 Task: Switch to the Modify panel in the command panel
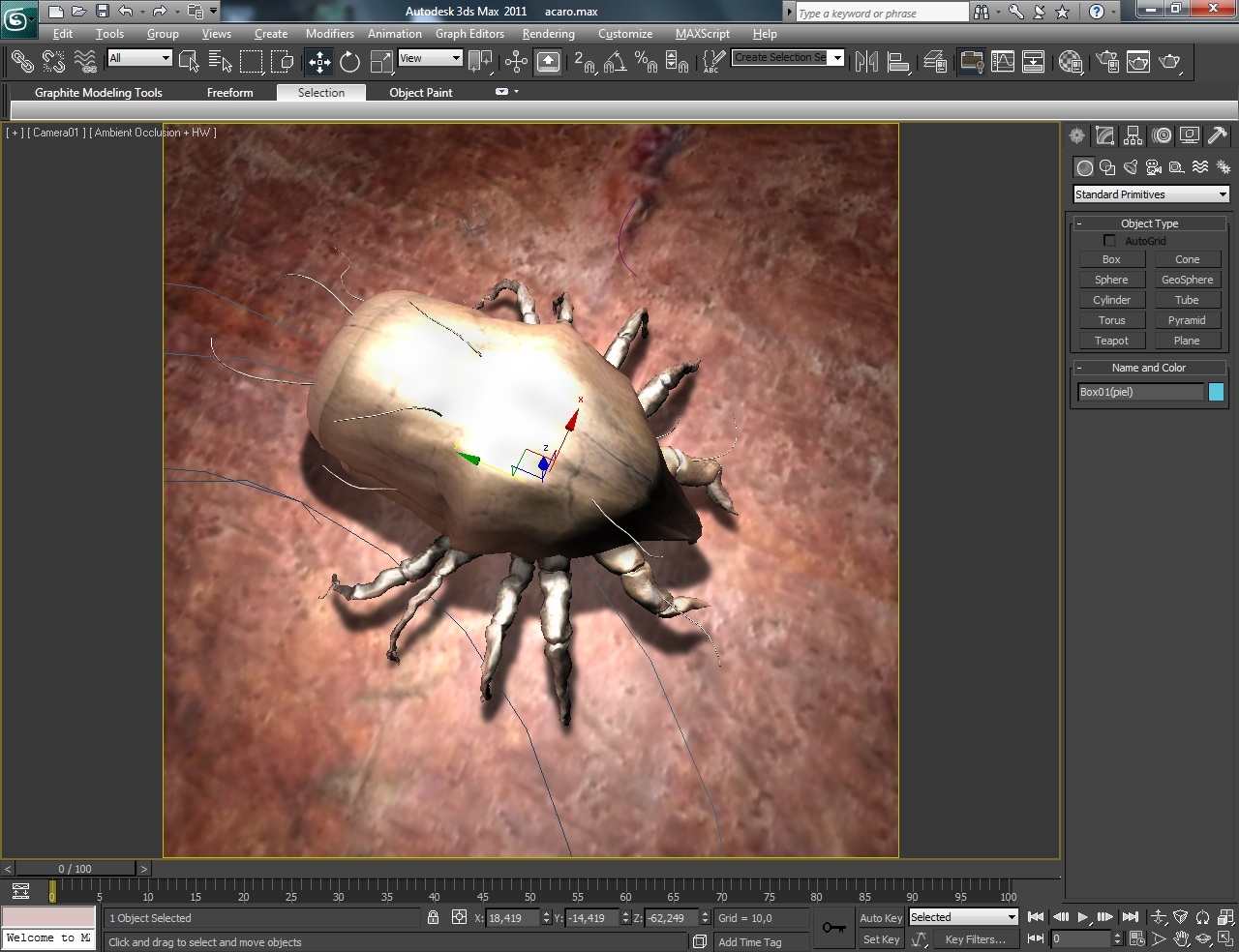(x=1104, y=135)
